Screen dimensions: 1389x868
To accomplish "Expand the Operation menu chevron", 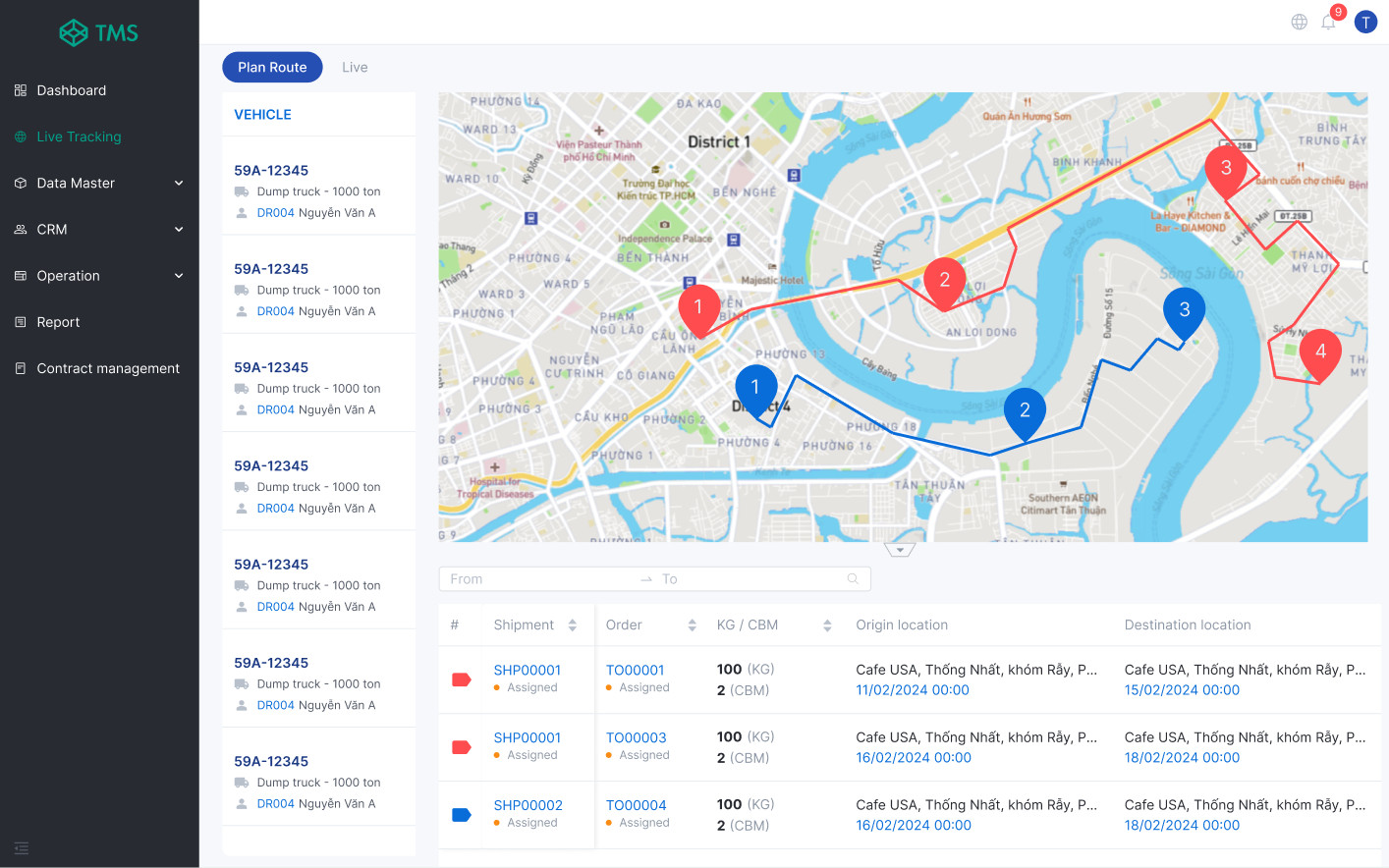I will pyautogui.click(x=178, y=276).
